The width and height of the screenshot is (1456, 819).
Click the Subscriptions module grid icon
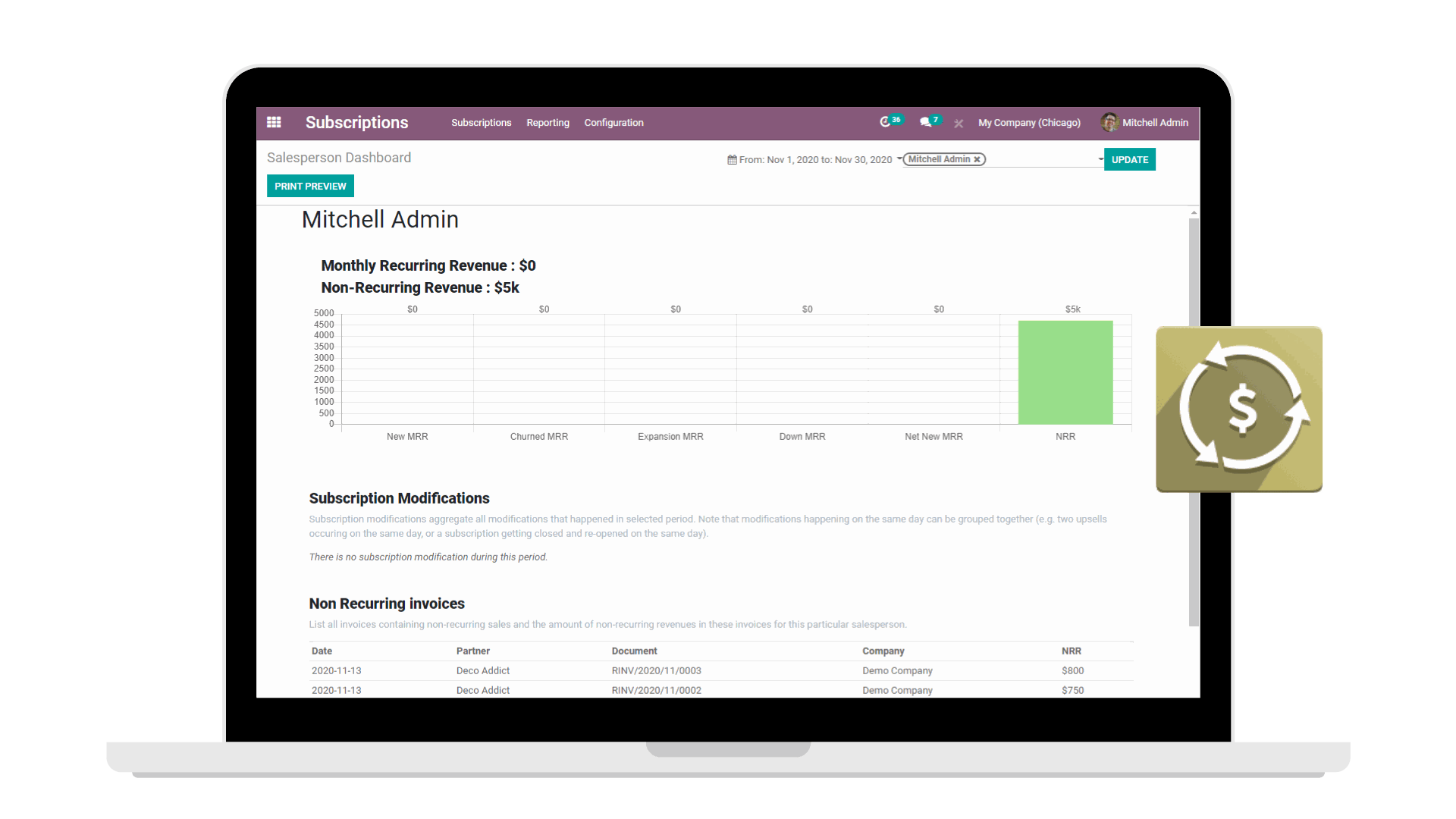(275, 122)
